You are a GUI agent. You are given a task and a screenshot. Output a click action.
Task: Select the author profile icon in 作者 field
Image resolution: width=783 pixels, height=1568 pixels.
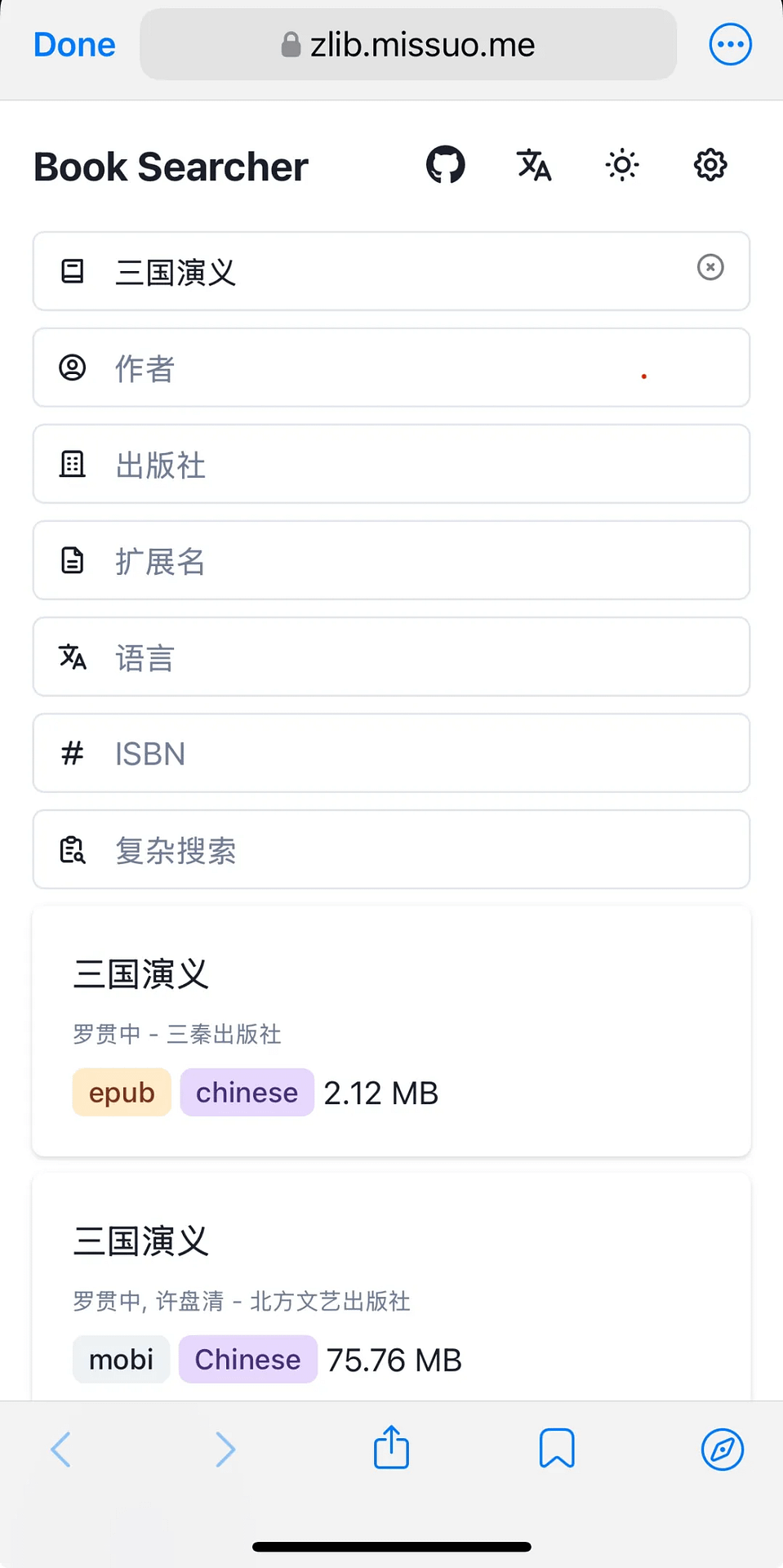73,367
